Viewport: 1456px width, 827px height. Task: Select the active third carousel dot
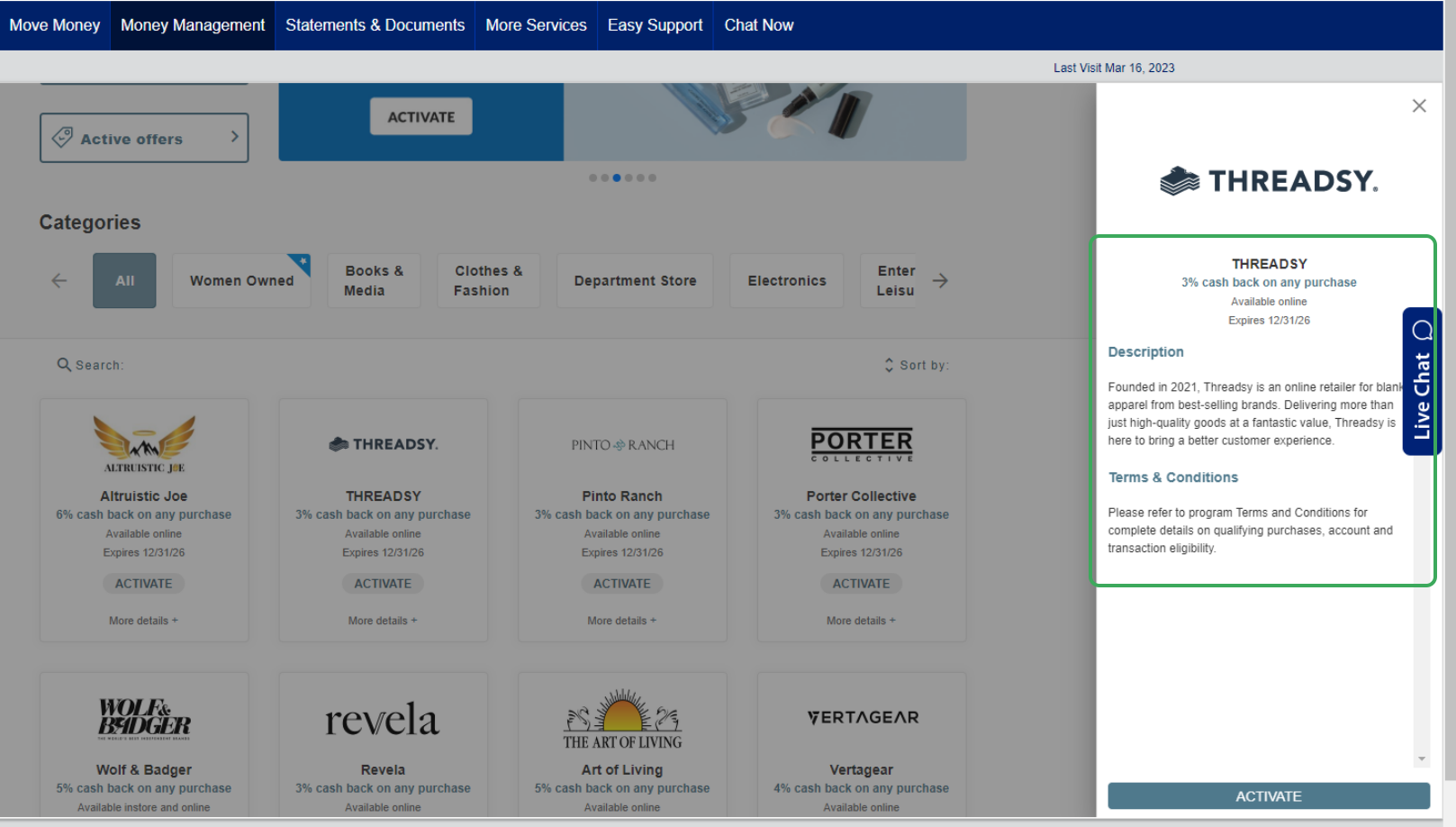(x=617, y=177)
